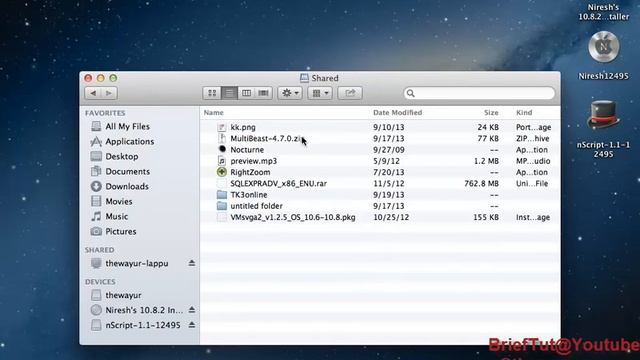Click the Shared proxy icon in title bar
This screenshot has height=360, width=640.
[x=304, y=78]
